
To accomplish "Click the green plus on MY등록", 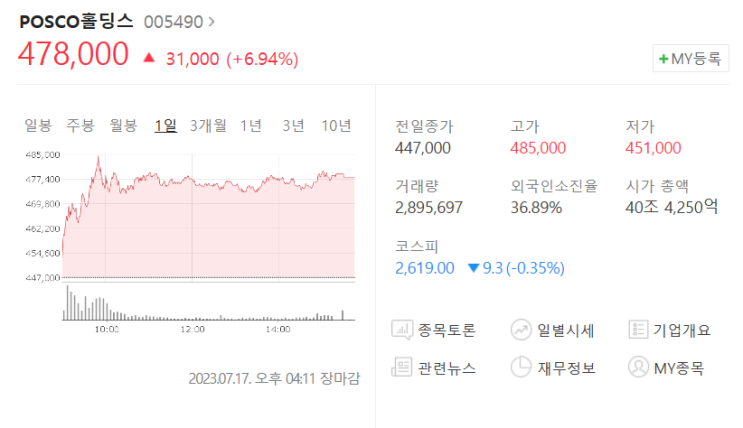I will pos(663,59).
